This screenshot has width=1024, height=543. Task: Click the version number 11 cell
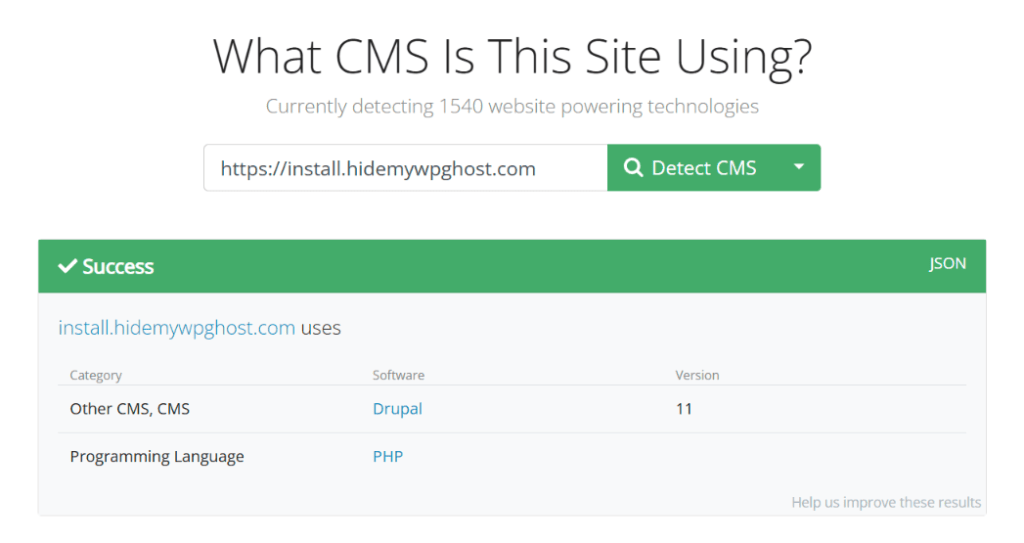point(684,409)
